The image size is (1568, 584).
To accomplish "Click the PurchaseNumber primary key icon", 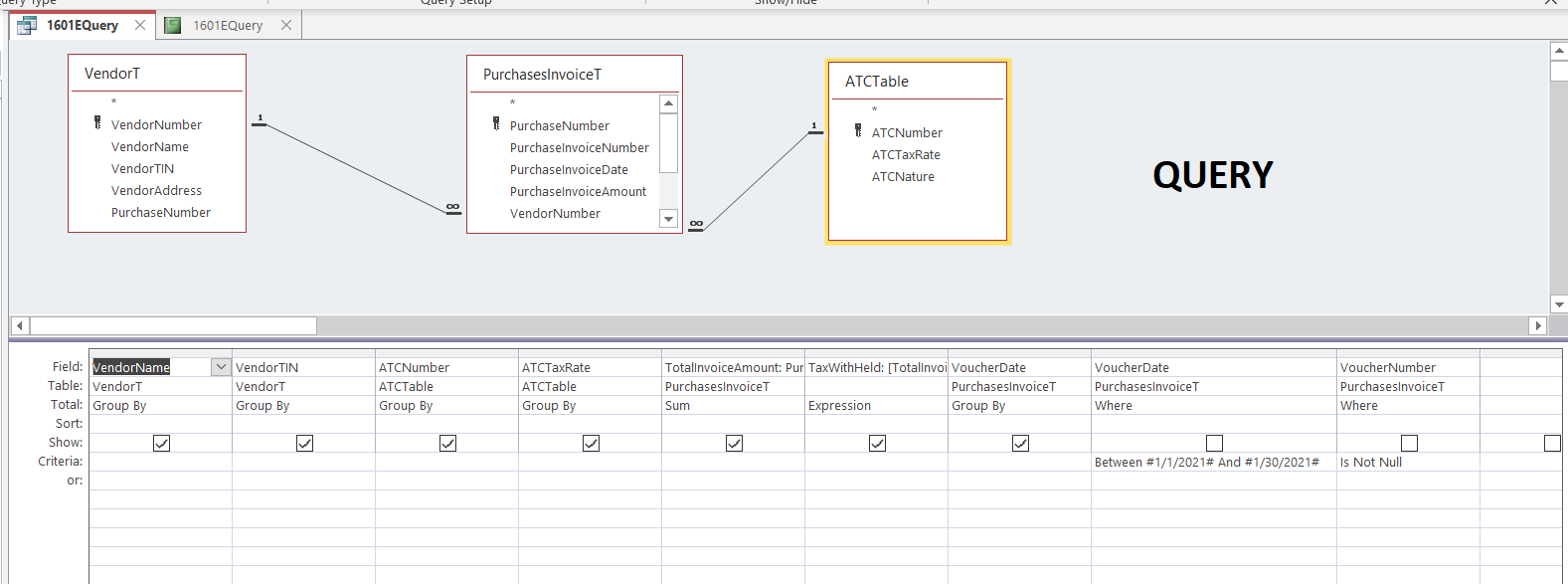I will pyautogui.click(x=496, y=123).
